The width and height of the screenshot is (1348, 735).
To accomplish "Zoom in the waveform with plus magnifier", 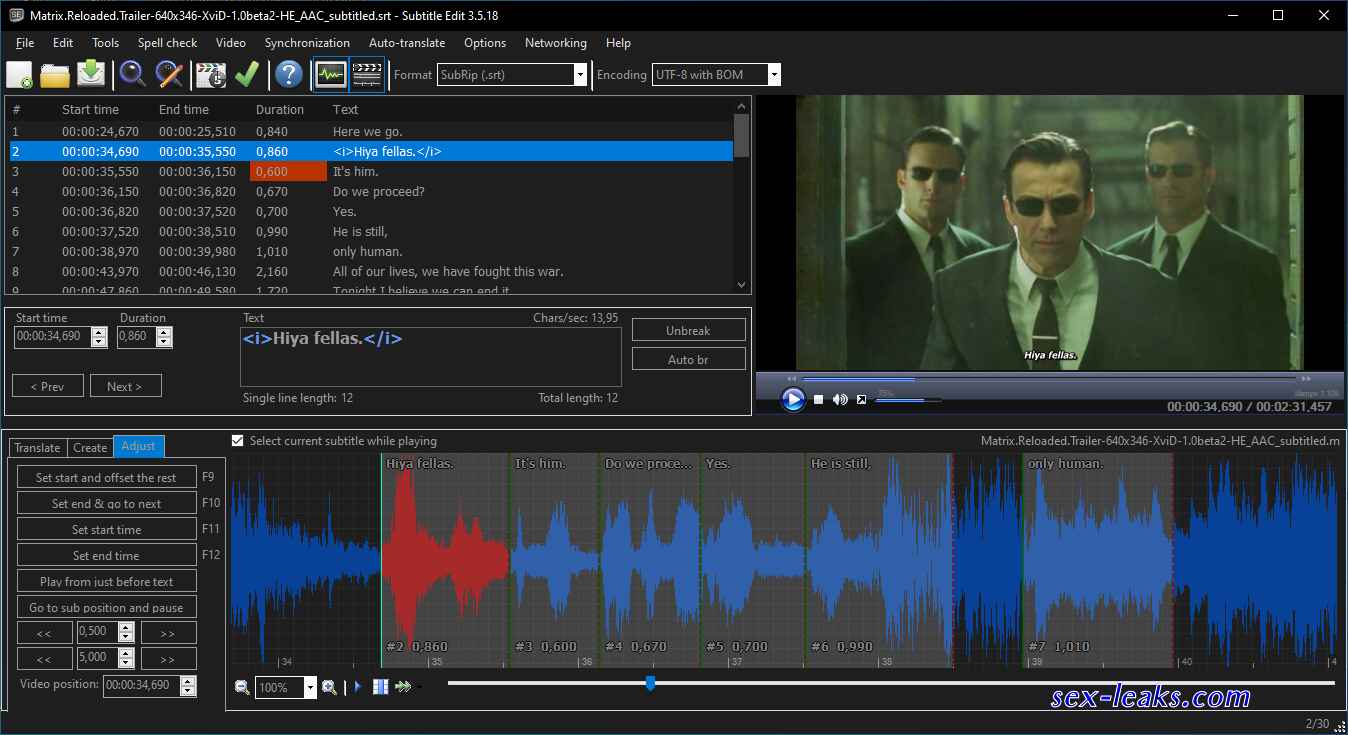I will 329,687.
